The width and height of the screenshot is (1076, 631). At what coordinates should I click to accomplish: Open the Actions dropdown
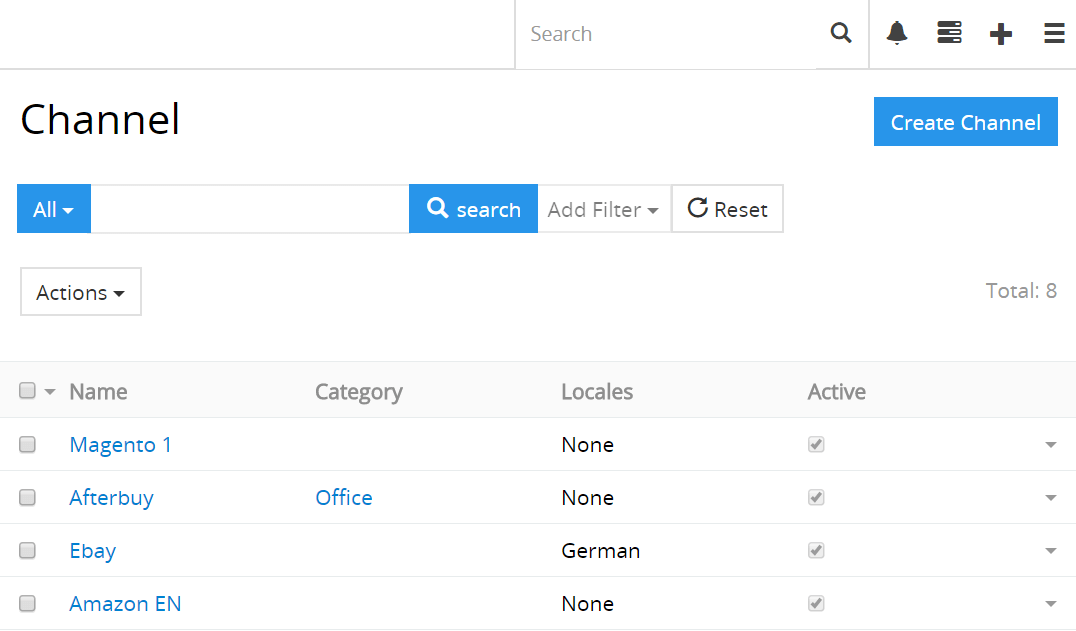coord(80,292)
